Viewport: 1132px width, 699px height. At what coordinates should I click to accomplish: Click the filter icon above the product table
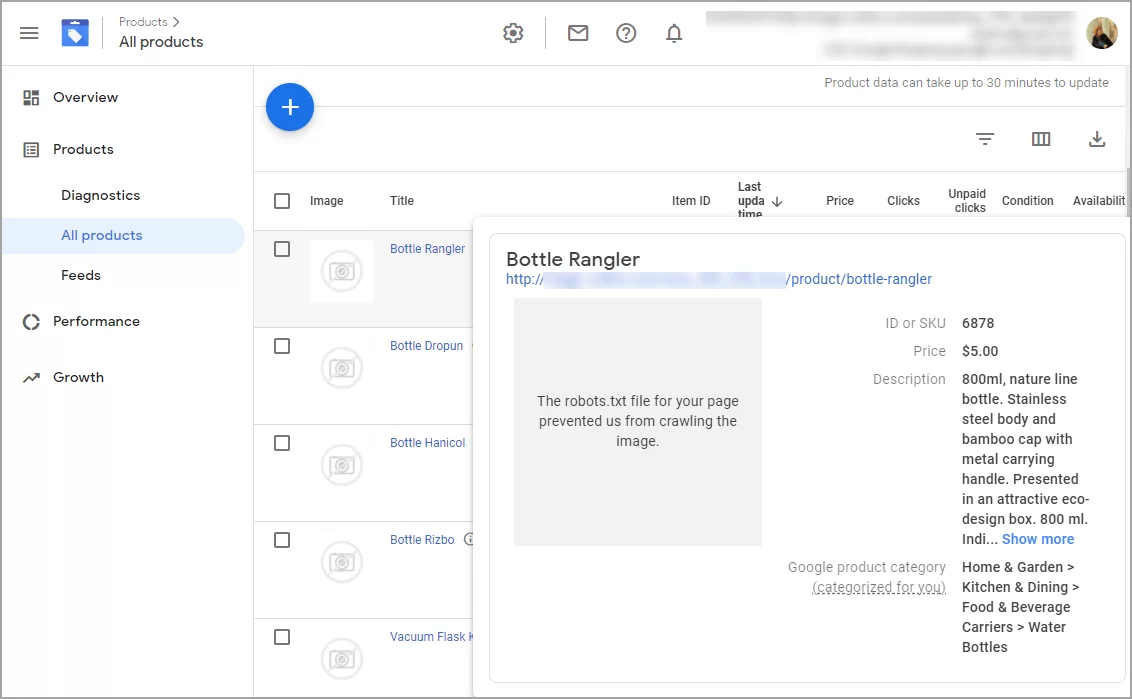985,139
